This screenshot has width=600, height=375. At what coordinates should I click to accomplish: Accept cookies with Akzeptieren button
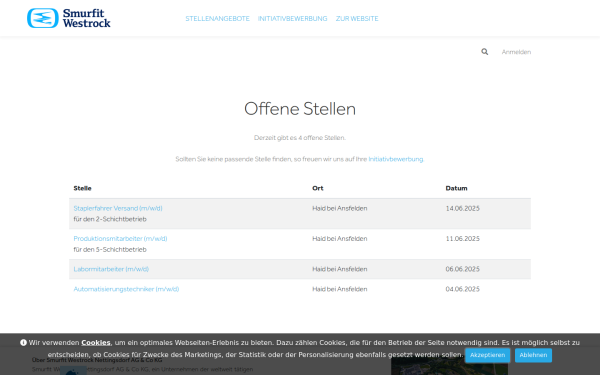(488, 355)
